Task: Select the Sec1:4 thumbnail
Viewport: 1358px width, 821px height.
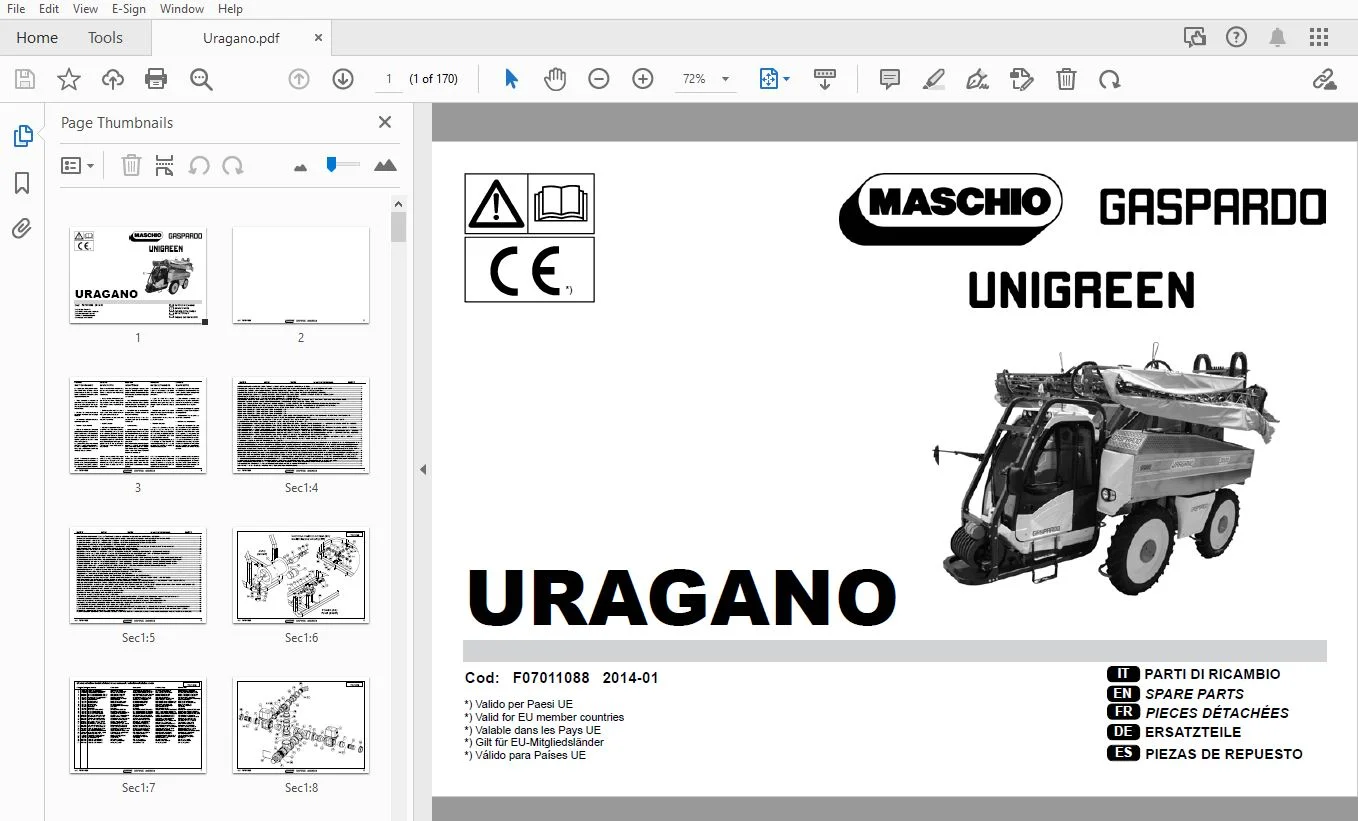Action: click(301, 426)
